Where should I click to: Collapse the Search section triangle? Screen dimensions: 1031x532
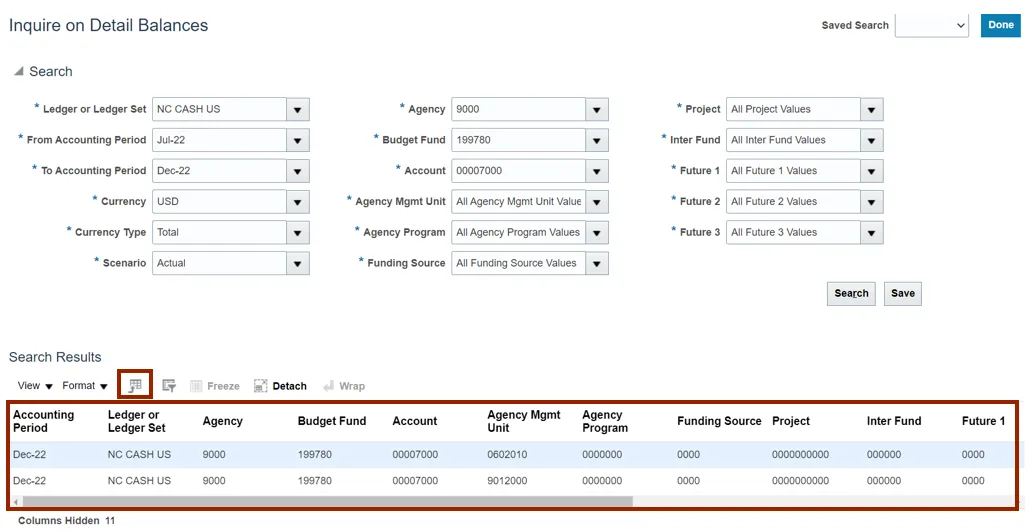coord(19,71)
